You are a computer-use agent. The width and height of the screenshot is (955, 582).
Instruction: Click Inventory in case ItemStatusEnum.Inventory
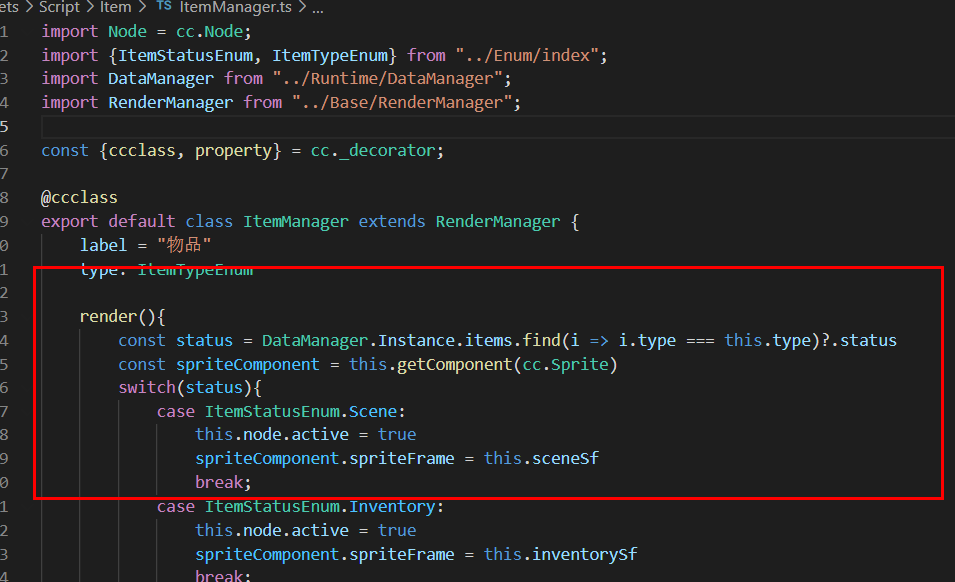pyautogui.click(x=392, y=507)
